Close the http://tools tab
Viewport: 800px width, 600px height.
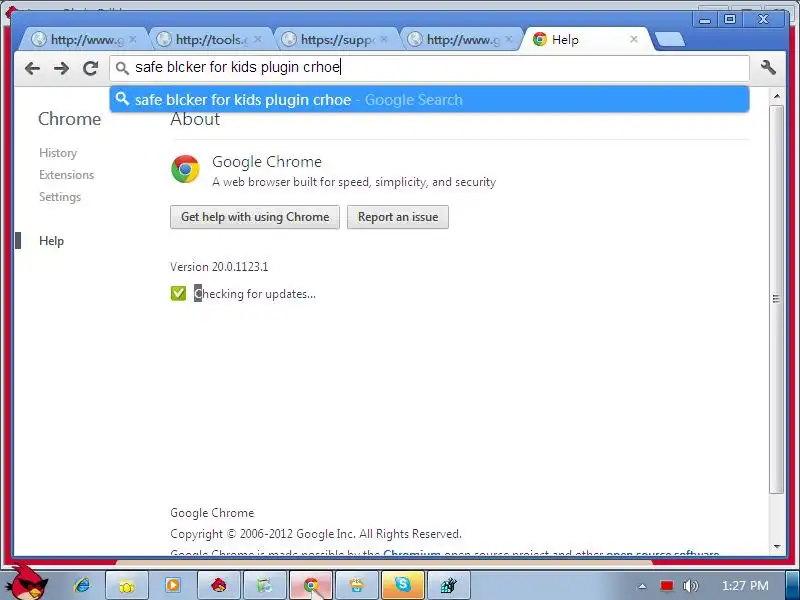coord(258,39)
